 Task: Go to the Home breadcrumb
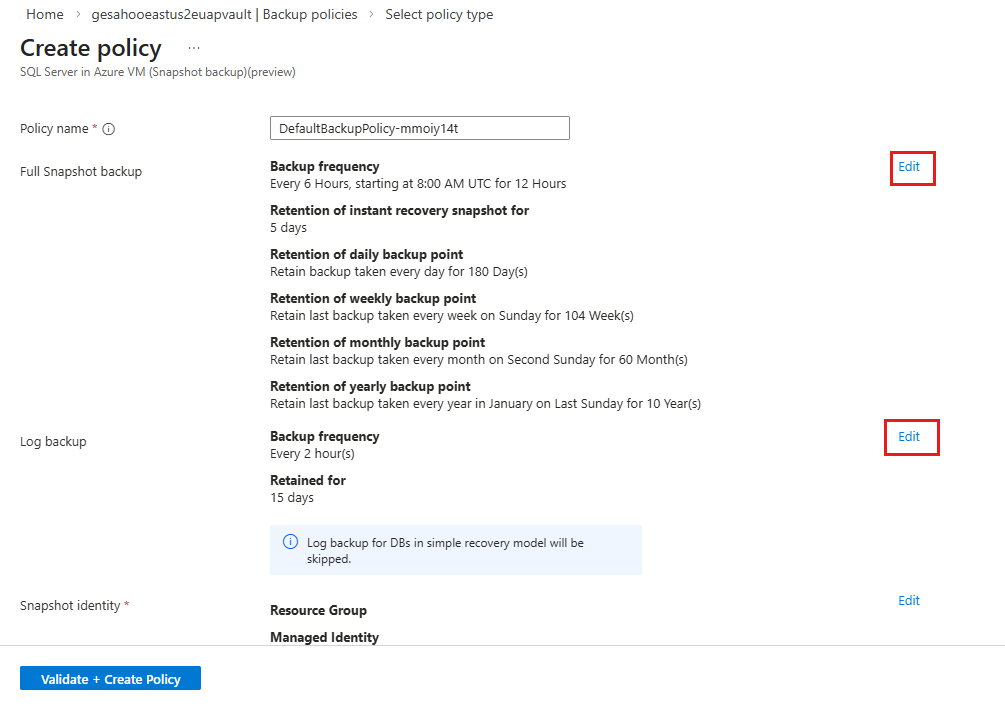[45, 14]
